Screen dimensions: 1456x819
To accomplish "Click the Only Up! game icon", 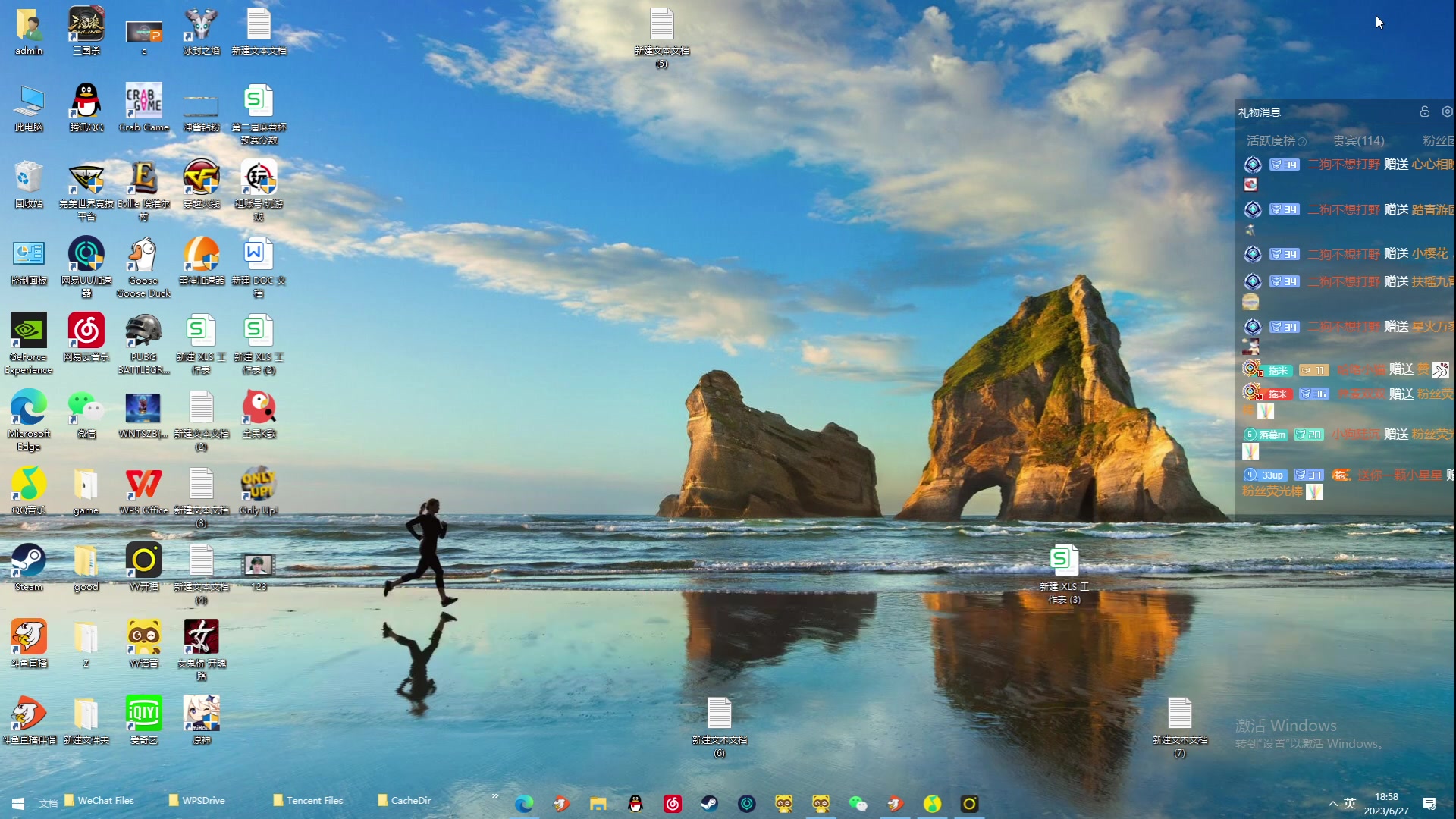I will (259, 485).
